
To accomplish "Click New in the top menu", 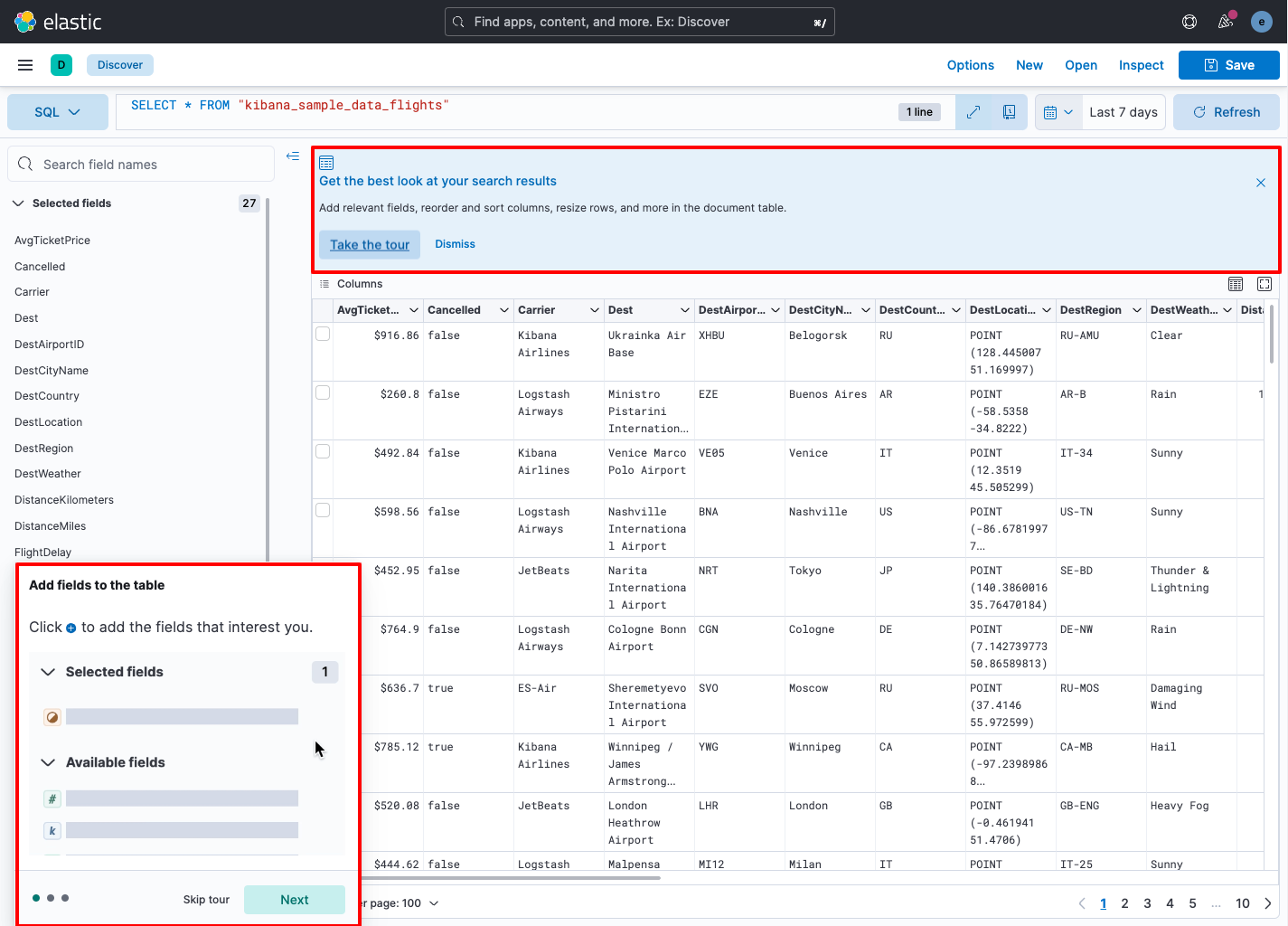I will tap(1029, 65).
